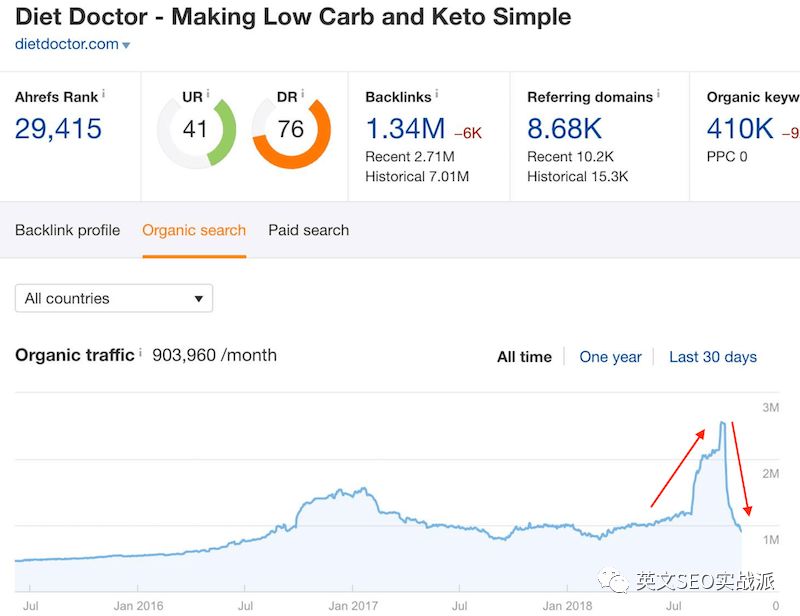The width and height of the screenshot is (800, 616).
Task: Click the PPC 0 text
Action: point(727,157)
